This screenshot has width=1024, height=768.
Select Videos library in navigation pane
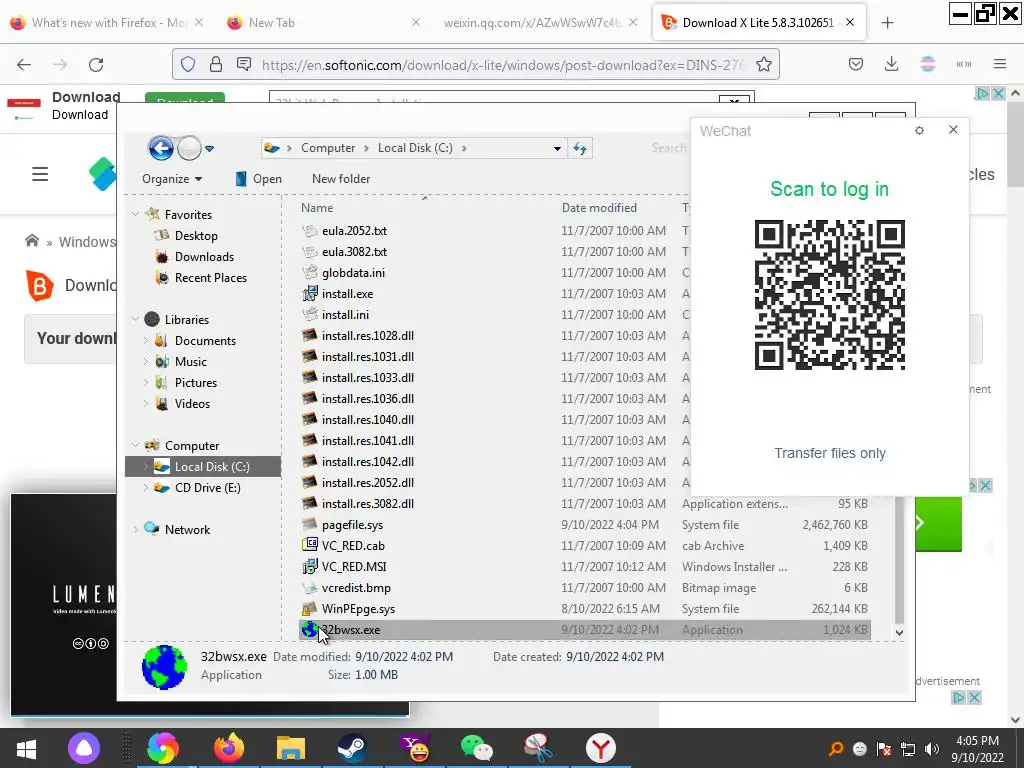pos(192,404)
